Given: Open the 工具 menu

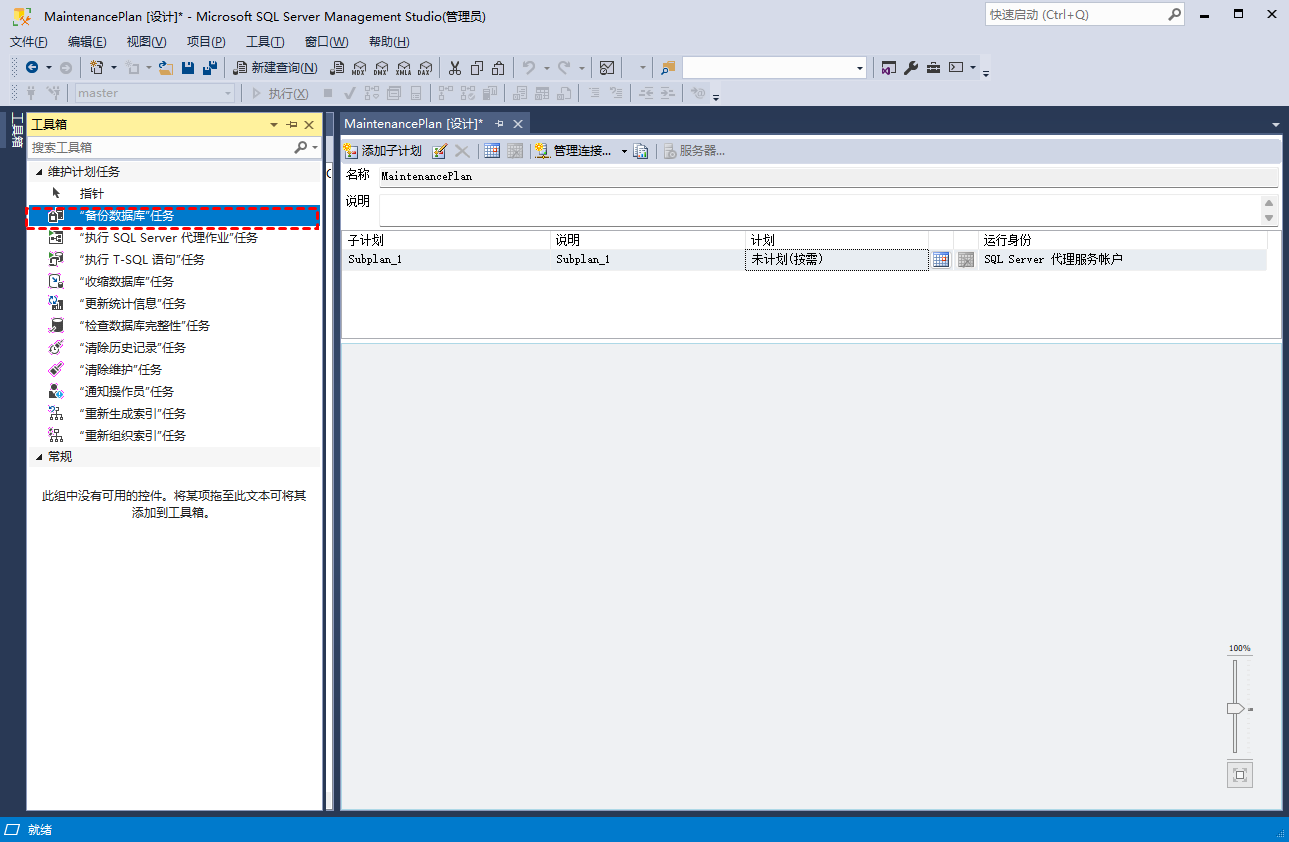Looking at the screenshot, I should click(265, 41).
